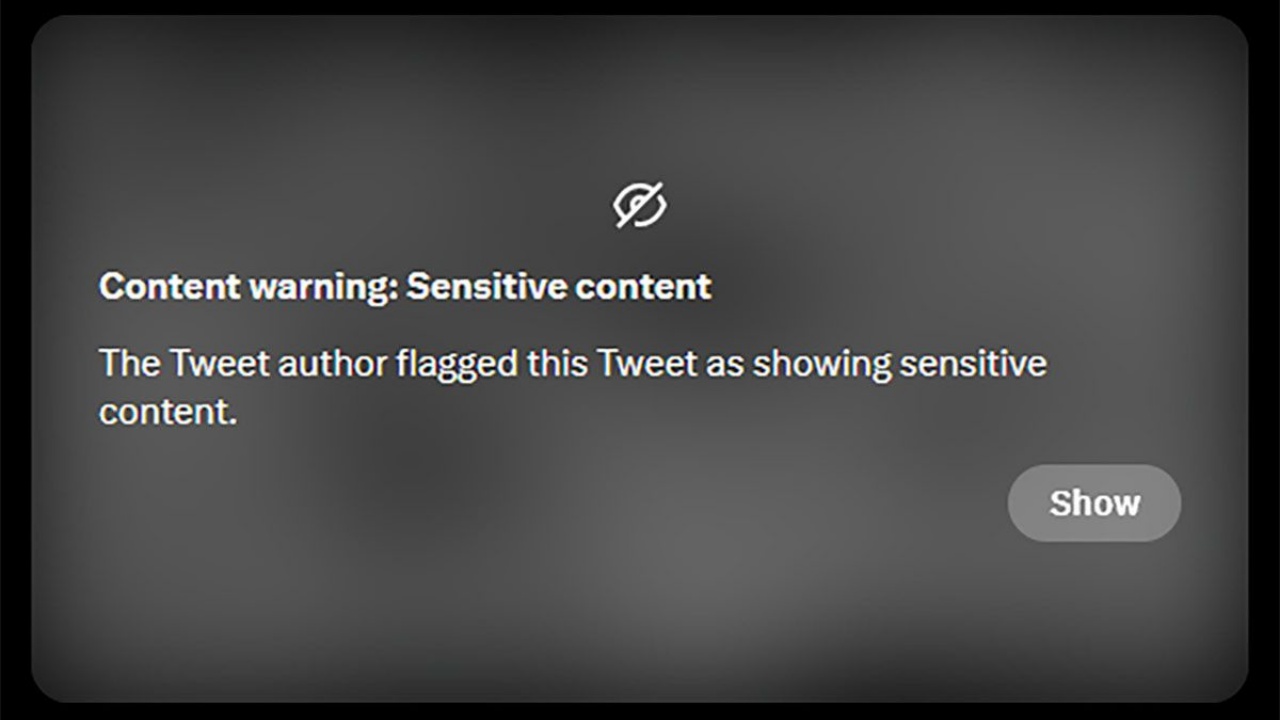Click the phrase 'showing sensitive' in the warning
Viewport: 1280px width, 720px height.
899,364
